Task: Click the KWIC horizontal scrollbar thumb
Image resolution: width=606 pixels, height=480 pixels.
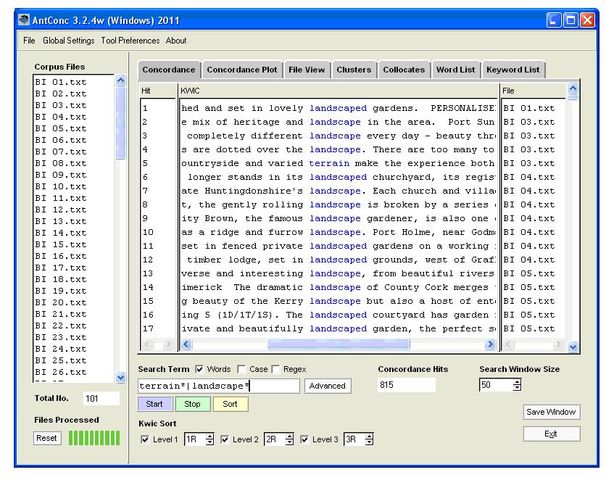Action: pyautogui.click(x=339, y=344)
